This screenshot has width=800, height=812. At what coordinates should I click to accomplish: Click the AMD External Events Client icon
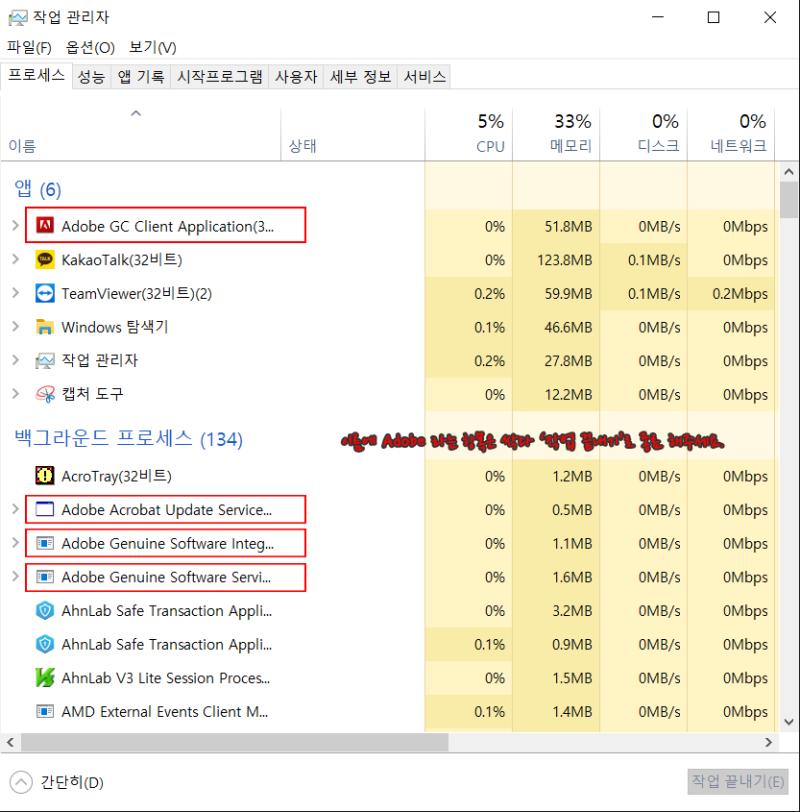(x=45, y=711)
